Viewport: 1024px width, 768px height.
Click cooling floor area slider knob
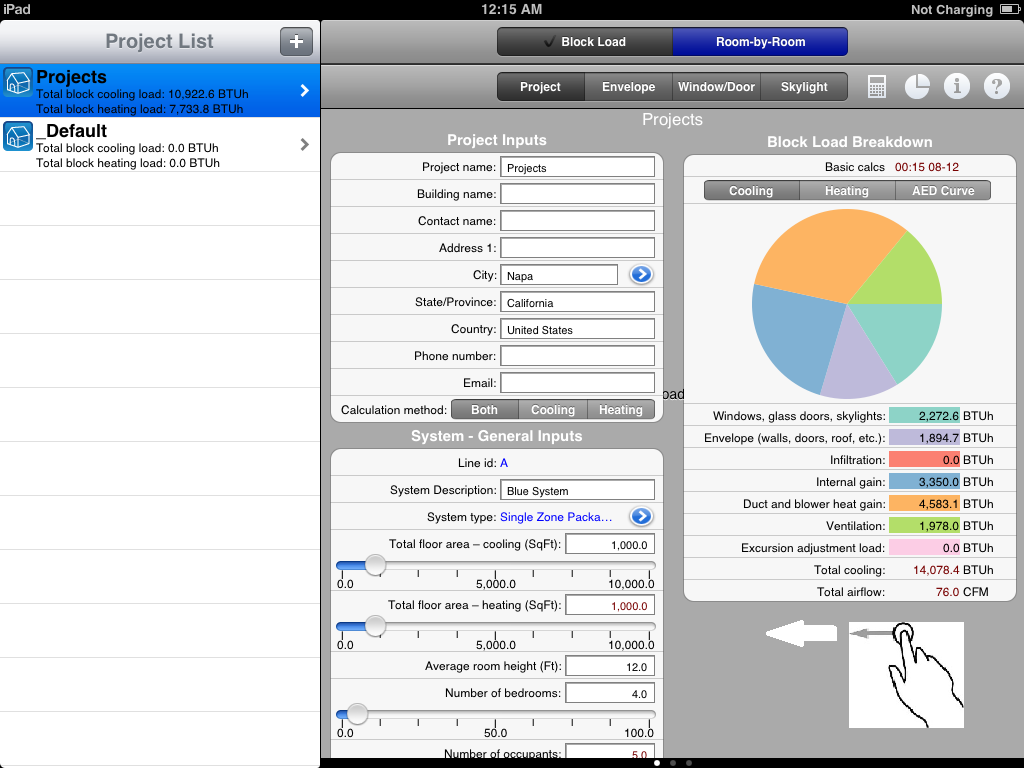(375, 565)
